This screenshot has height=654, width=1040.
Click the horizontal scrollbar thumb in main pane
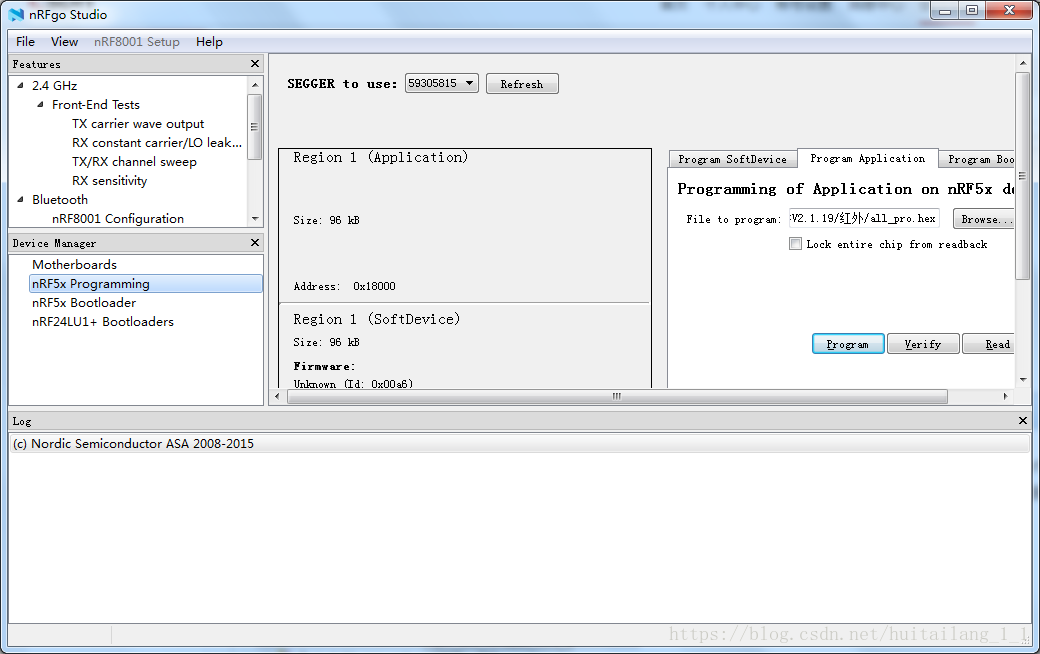(x=617, y=396)
